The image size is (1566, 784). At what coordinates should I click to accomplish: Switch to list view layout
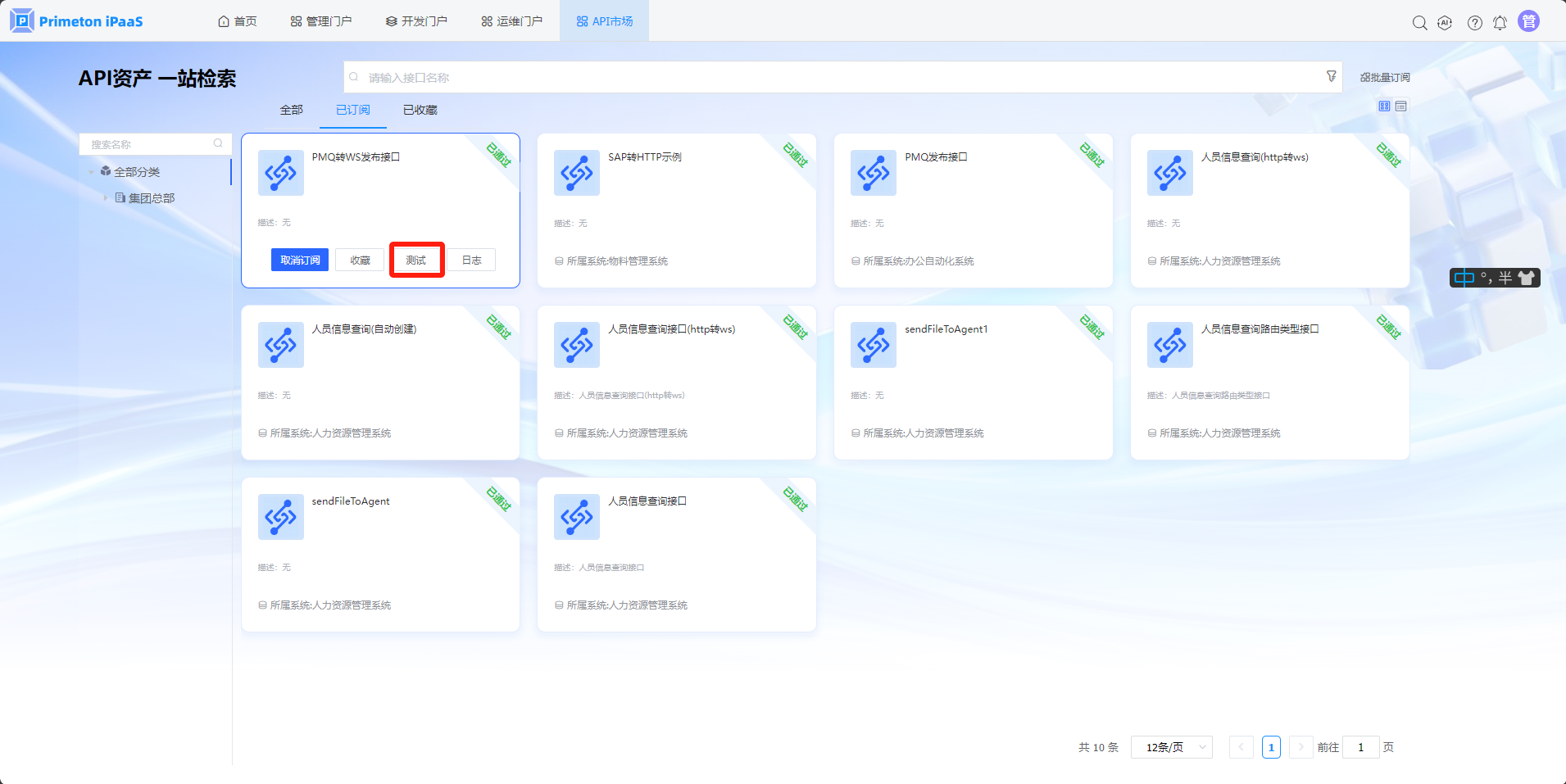click(1401, 106)
